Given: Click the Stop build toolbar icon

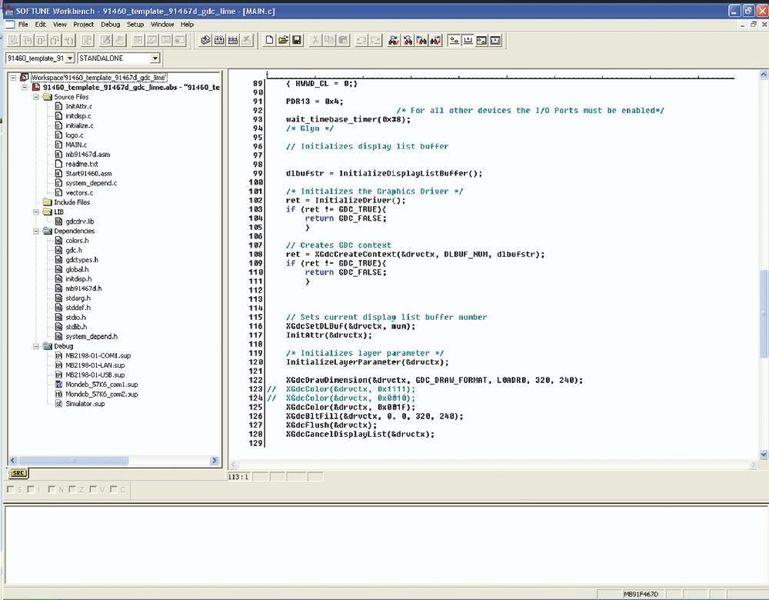Looking at the screenshot, I should pos(247,40).
